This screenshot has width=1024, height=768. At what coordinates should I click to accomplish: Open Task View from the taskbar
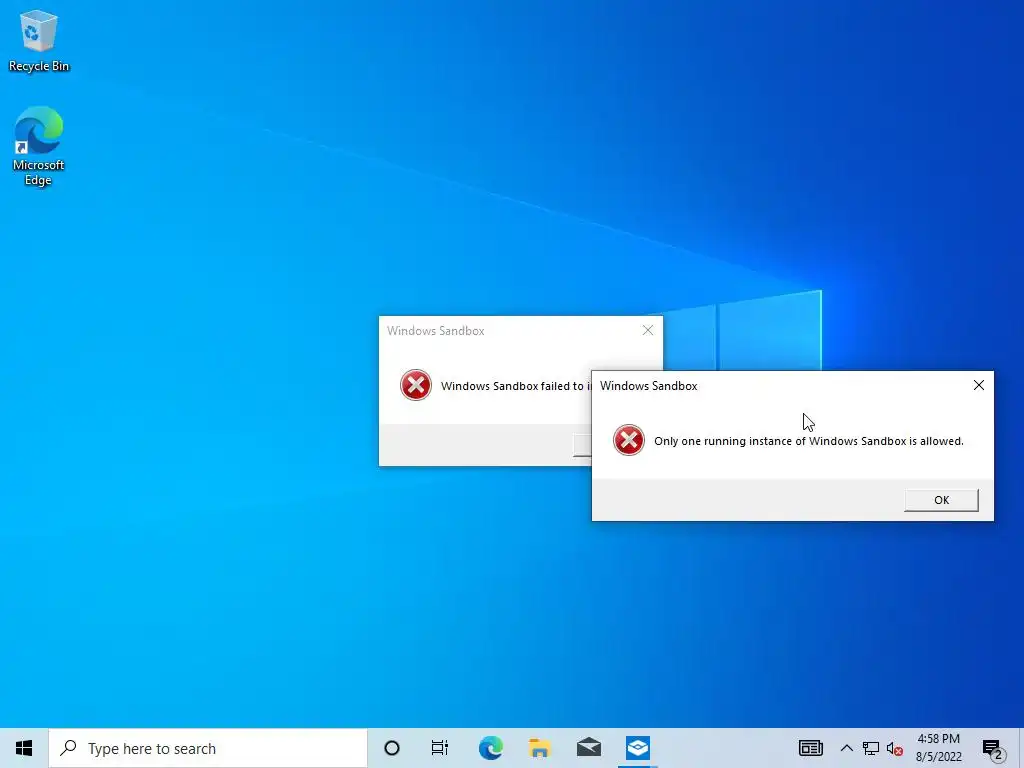click(440, 748)
